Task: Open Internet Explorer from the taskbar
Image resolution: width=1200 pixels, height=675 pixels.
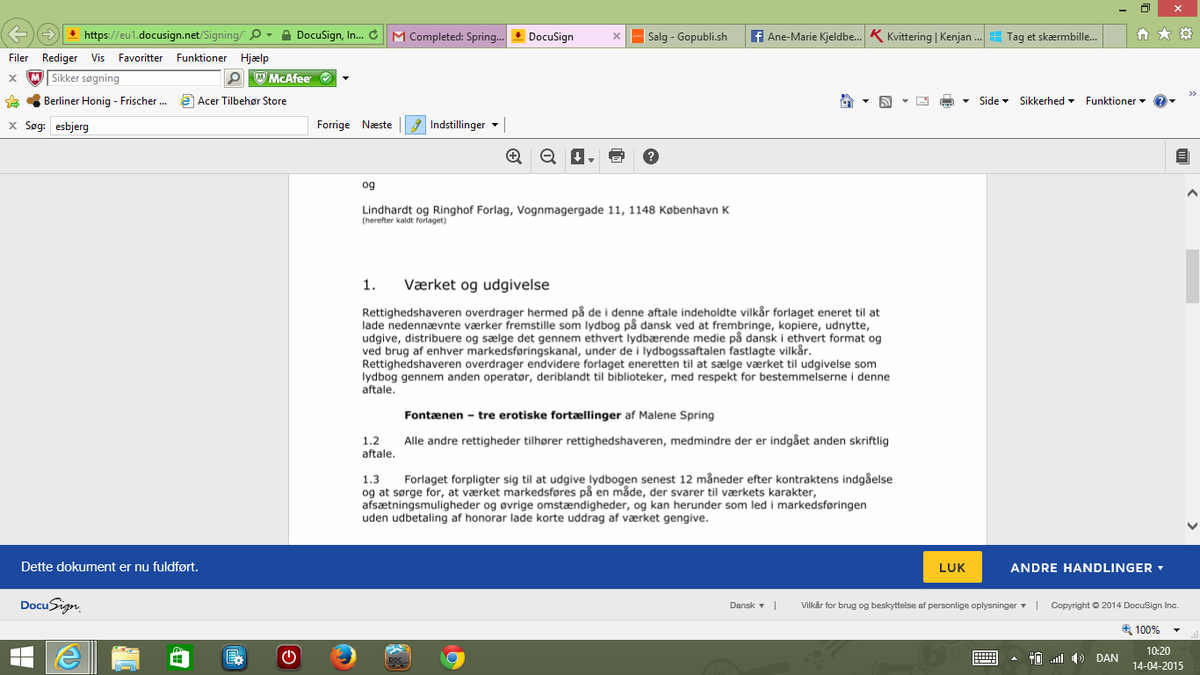Action: 70,657
